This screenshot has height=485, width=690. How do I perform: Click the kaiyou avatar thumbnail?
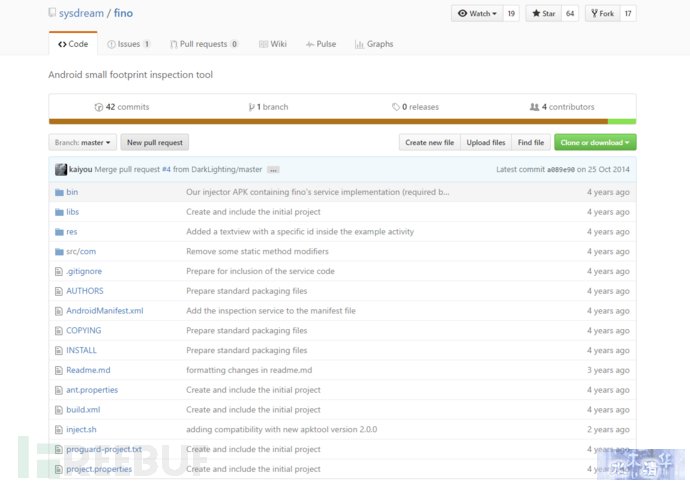[x=61, y=169]
